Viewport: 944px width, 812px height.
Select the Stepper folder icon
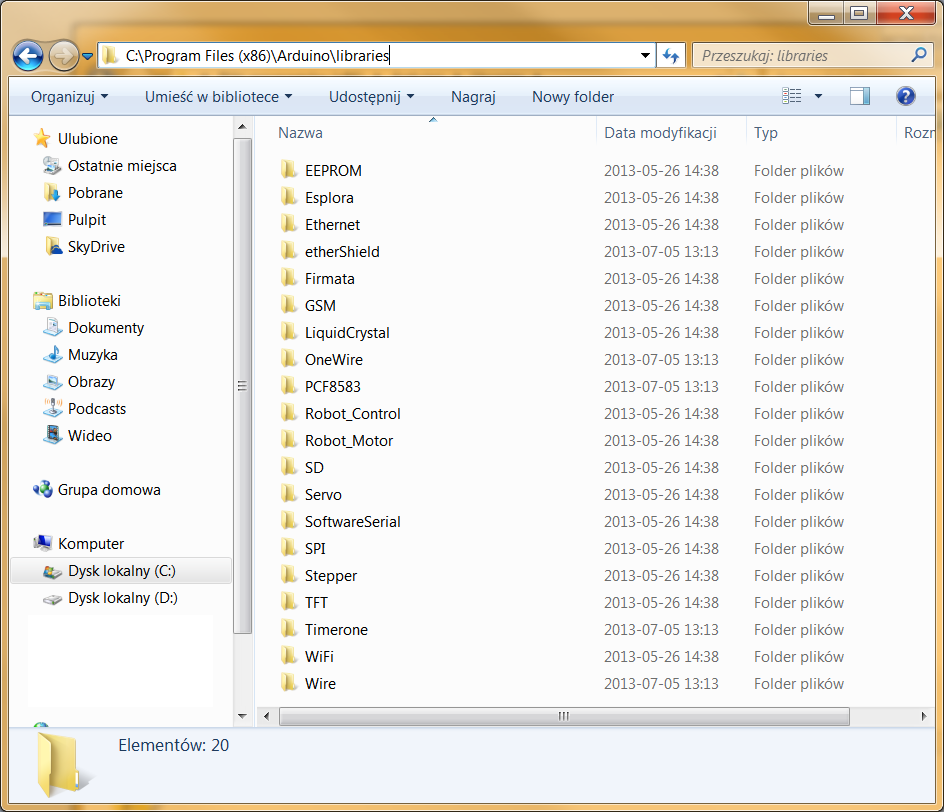click(x=289, y=575)
